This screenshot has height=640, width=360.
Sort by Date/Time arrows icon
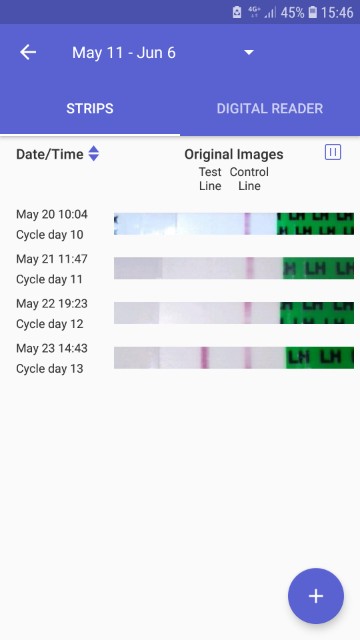[93, 153]
